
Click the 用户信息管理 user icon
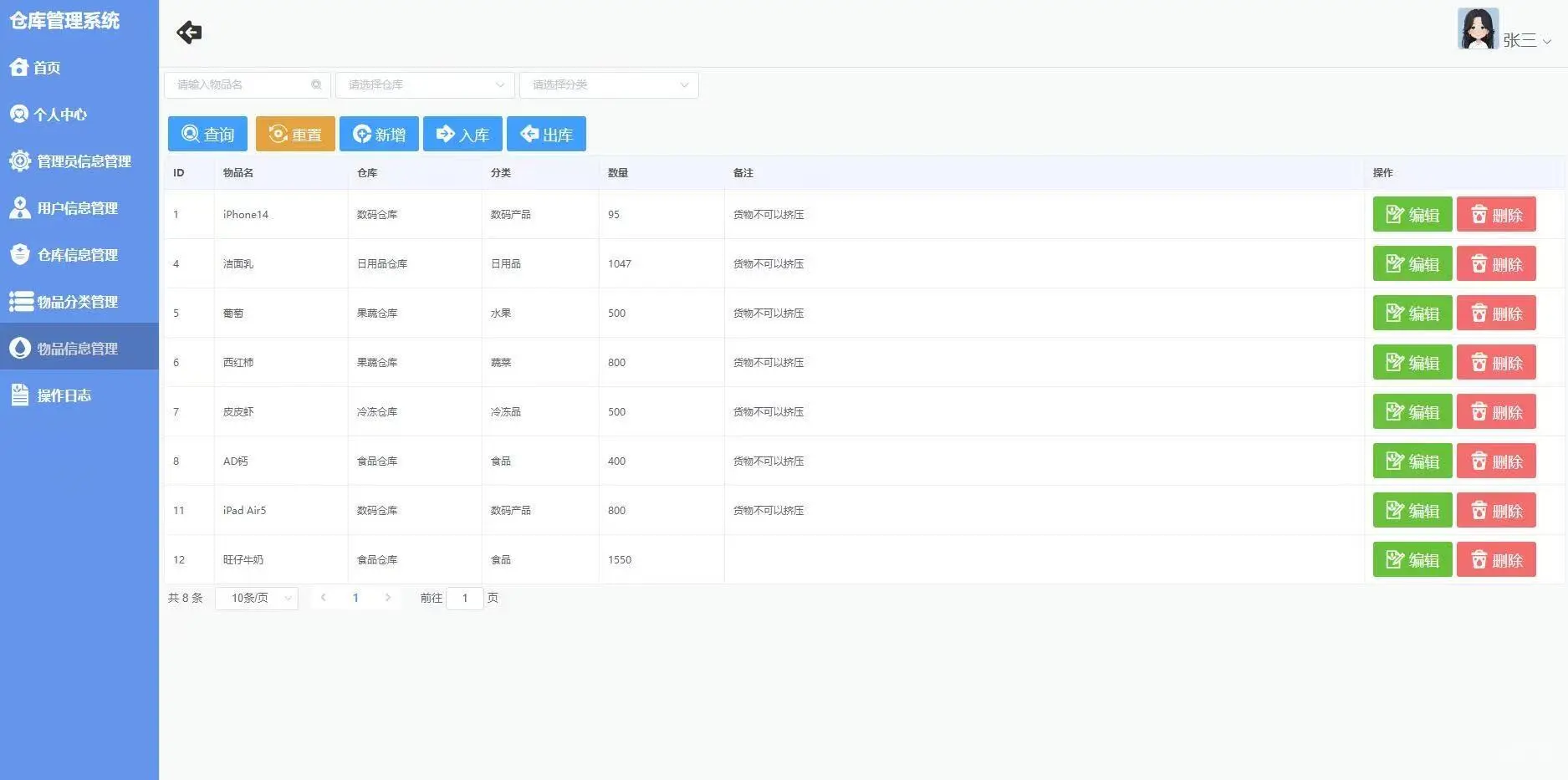(19, 207)
